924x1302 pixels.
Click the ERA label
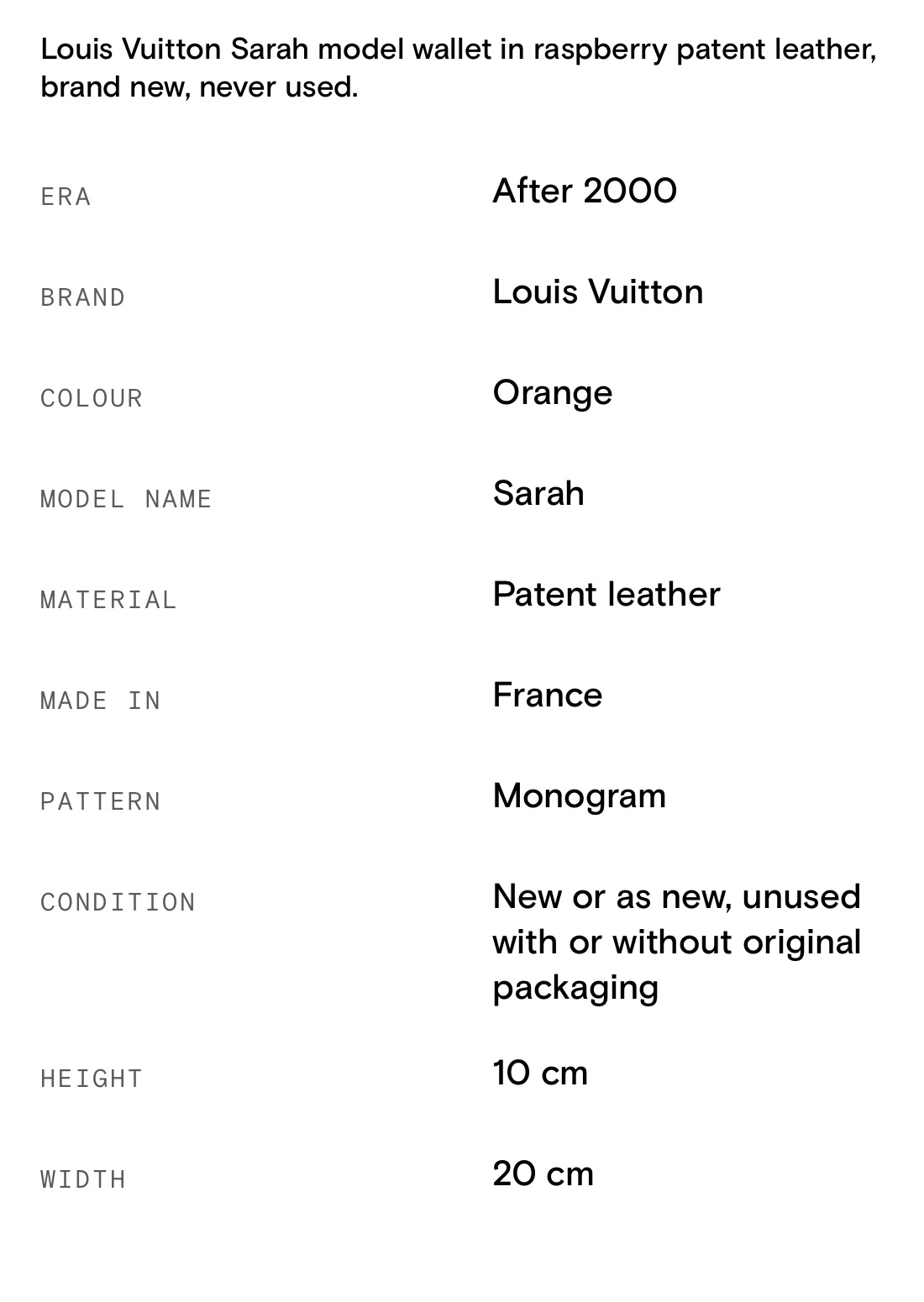(x=66, y=197)
